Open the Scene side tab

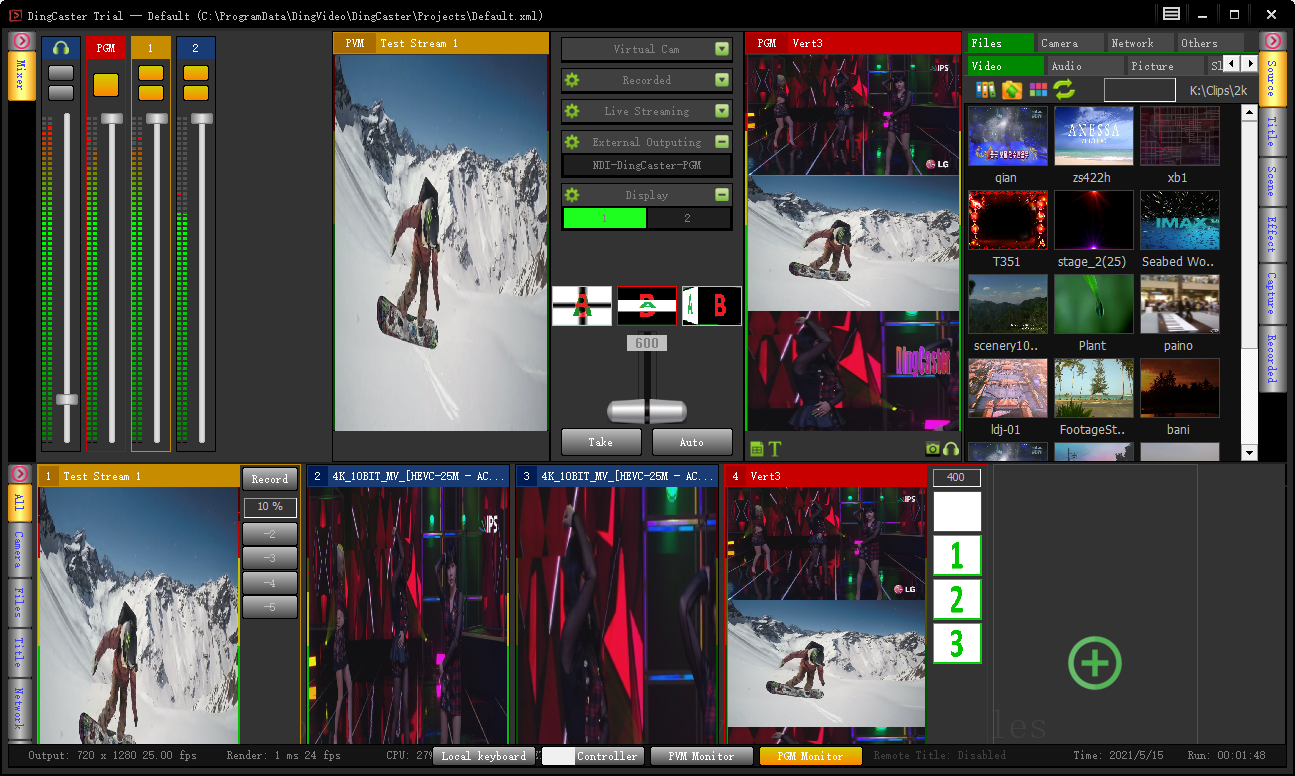click(x=1272, y=183)
